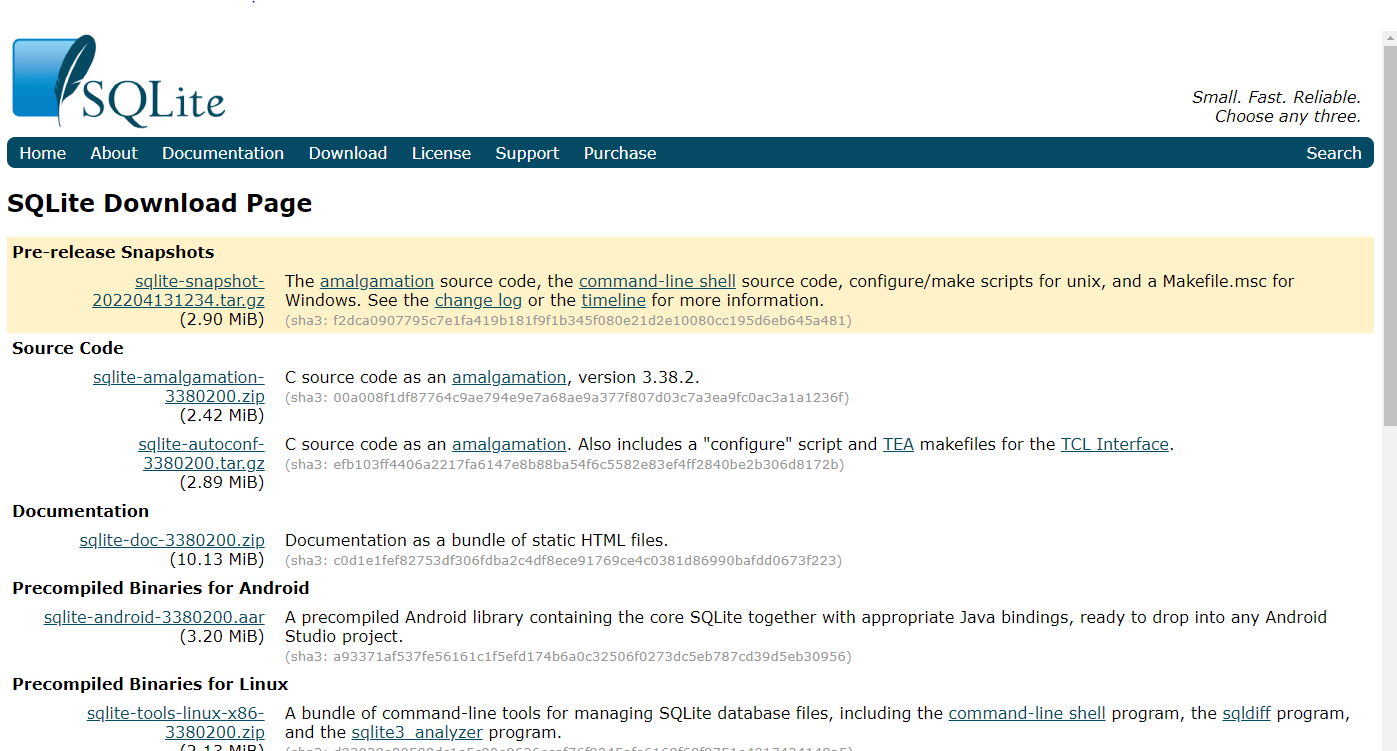1397x751 pixels.
Task: Download sqlite-snapshot-202204131234.tar.gz
Action: (x=179, y=291)
